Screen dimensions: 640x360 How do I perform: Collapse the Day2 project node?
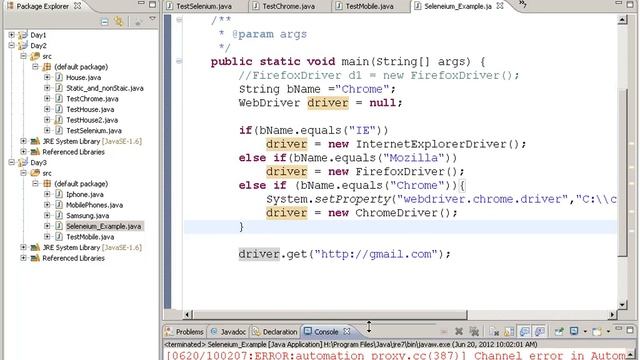tap(11, 46)
